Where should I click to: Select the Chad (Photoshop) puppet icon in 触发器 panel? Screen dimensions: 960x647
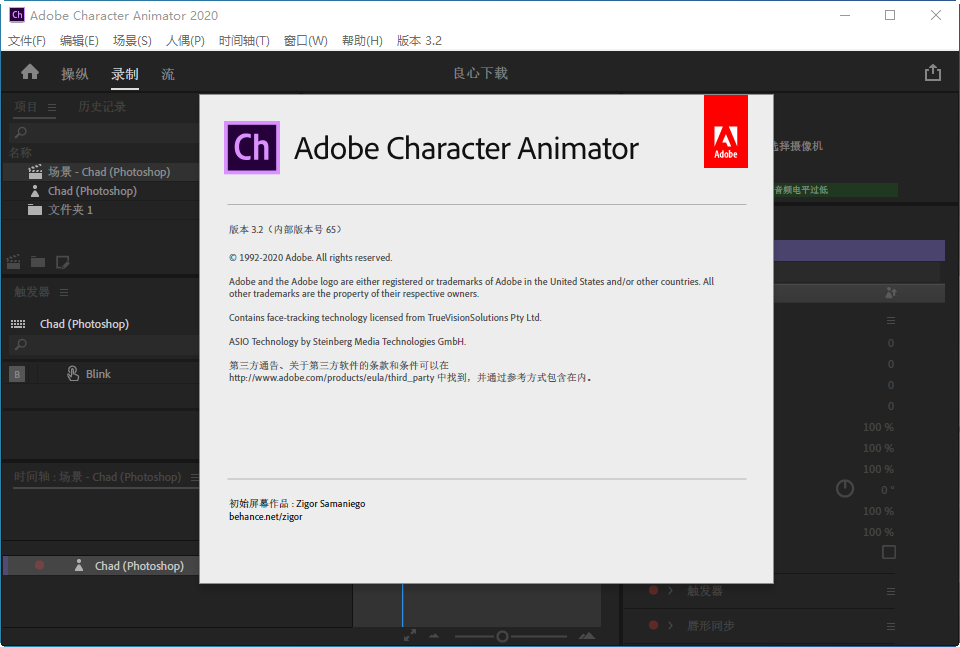[18, 323]
